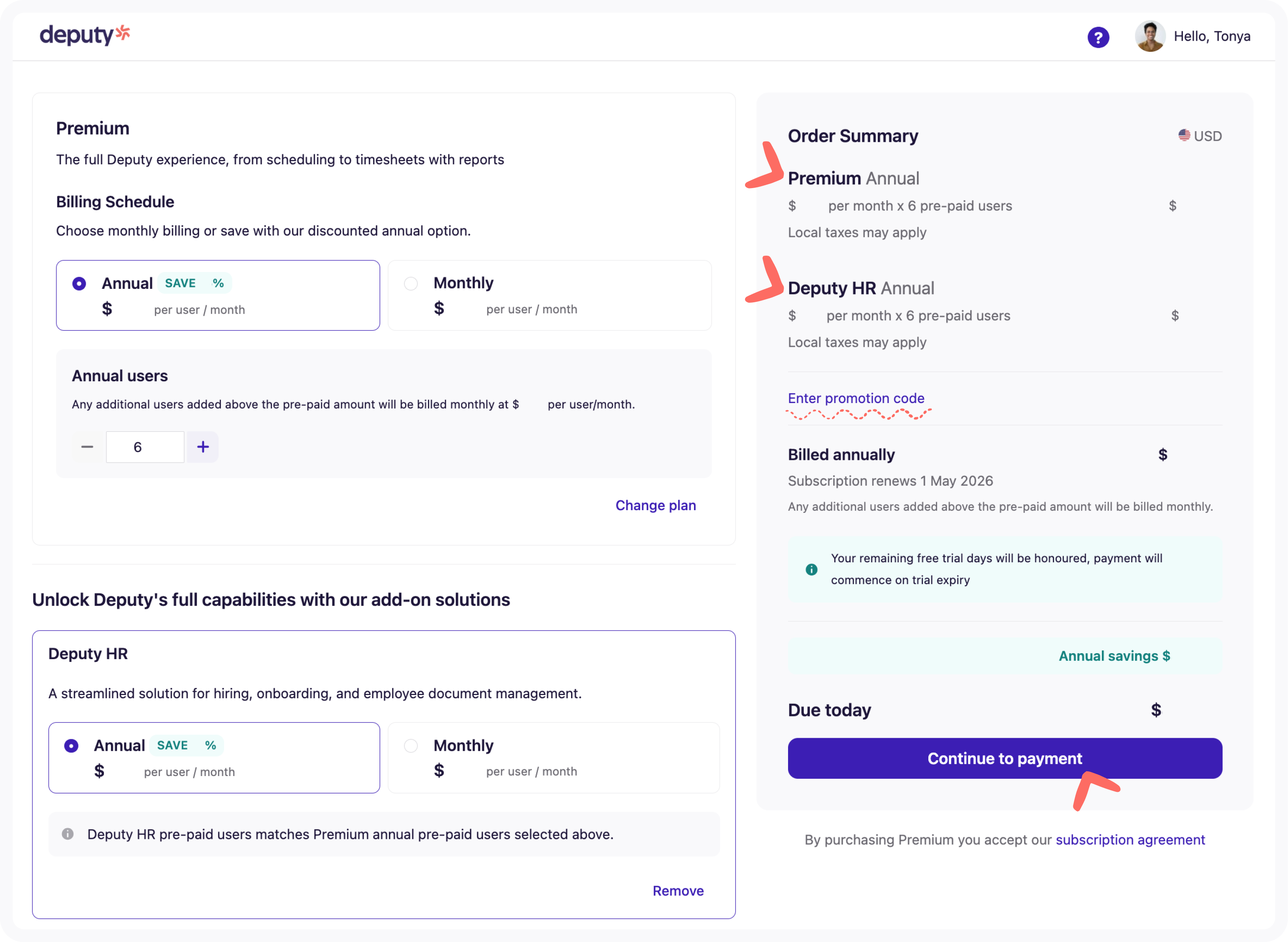Select the Premium Annual billing radio

(79, 283)
